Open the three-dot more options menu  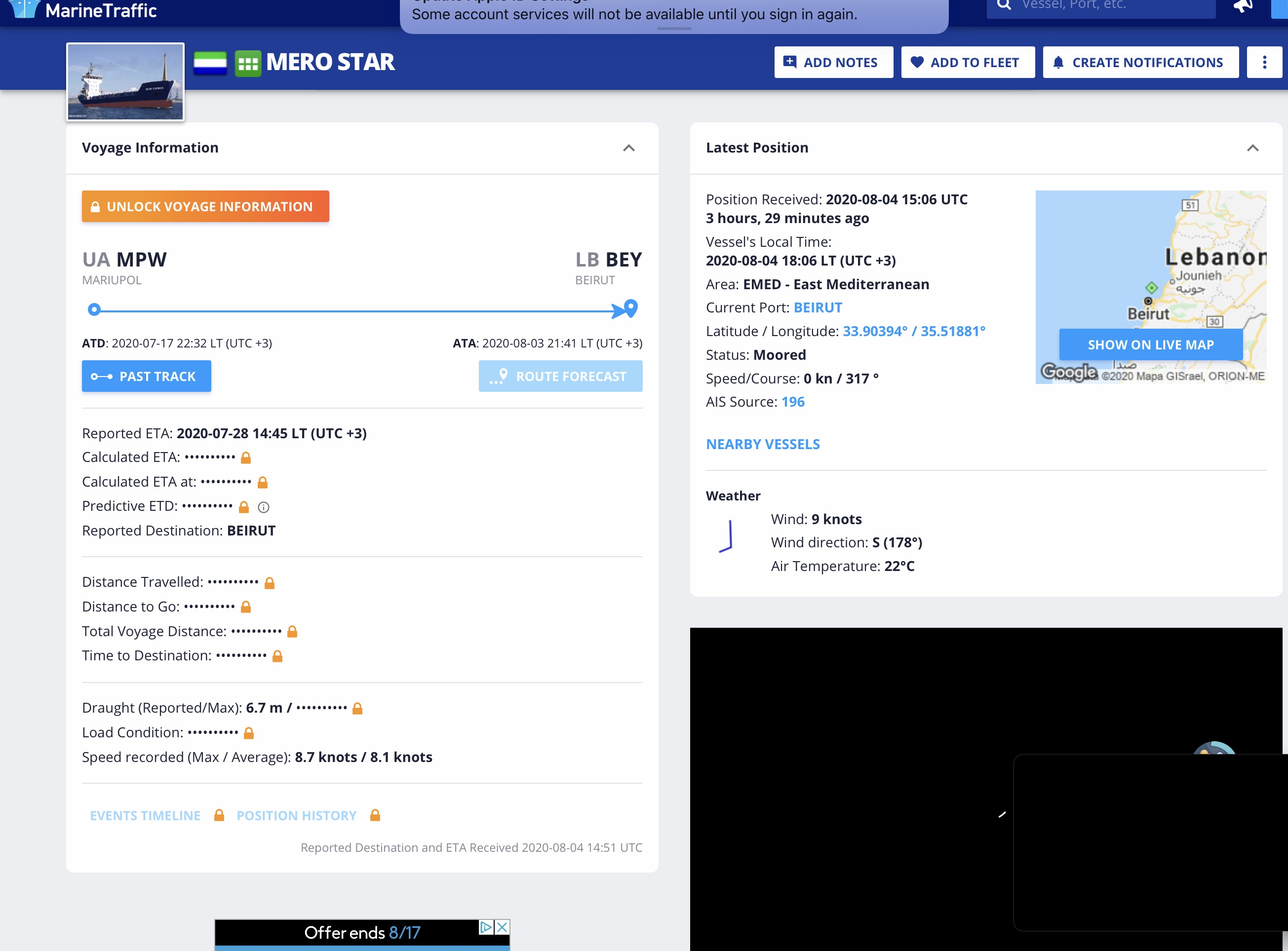(1264, 62)
